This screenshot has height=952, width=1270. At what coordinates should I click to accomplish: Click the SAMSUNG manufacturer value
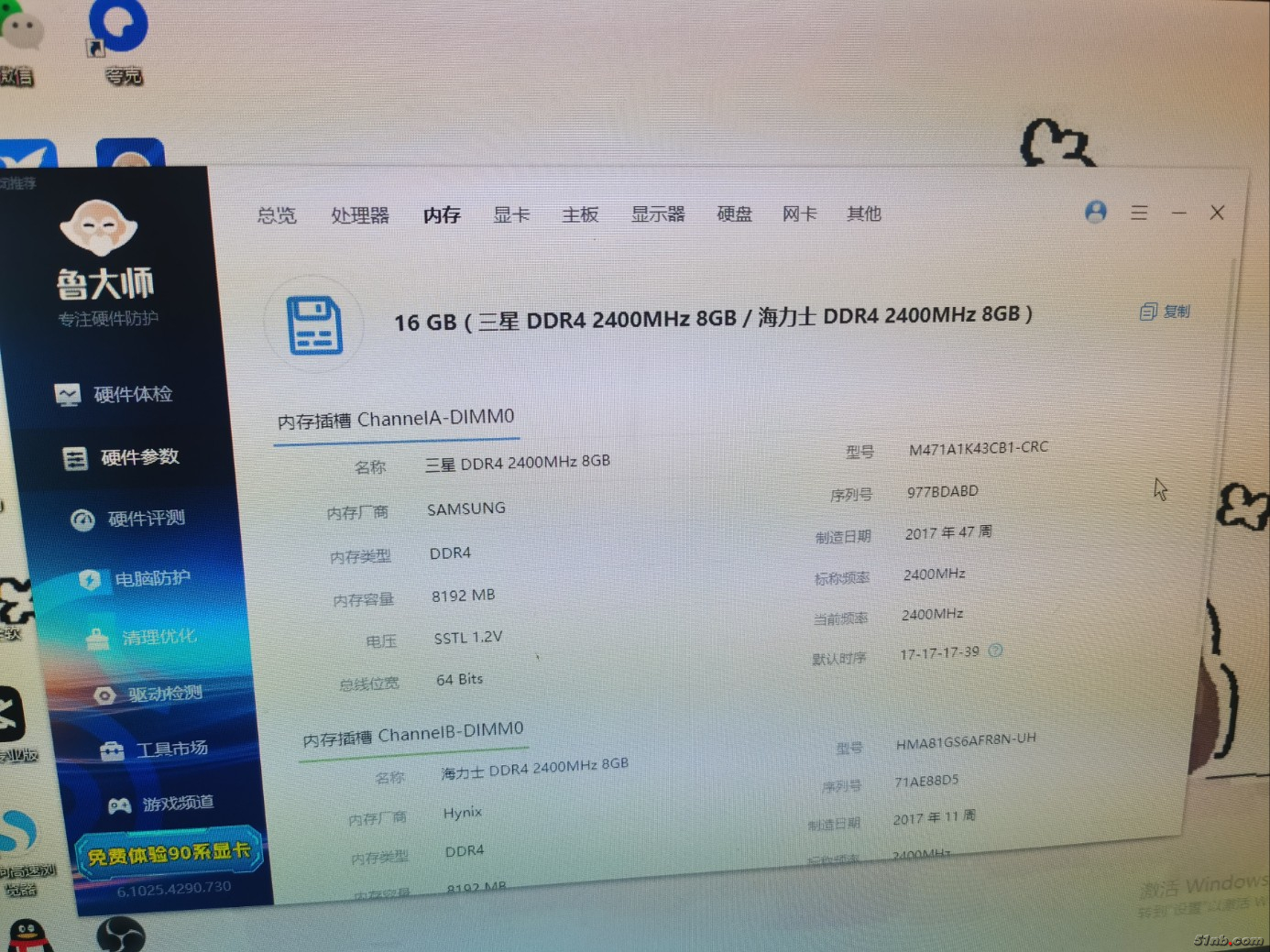pyautogui.click(x=466, y=509)
